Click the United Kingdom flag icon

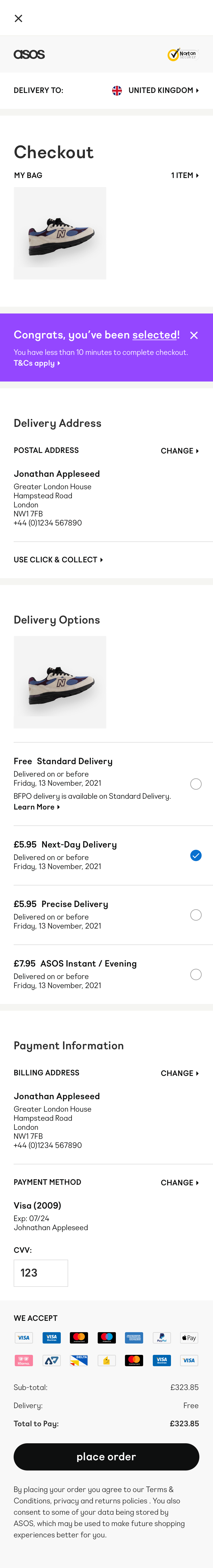(x=116, y=91)
